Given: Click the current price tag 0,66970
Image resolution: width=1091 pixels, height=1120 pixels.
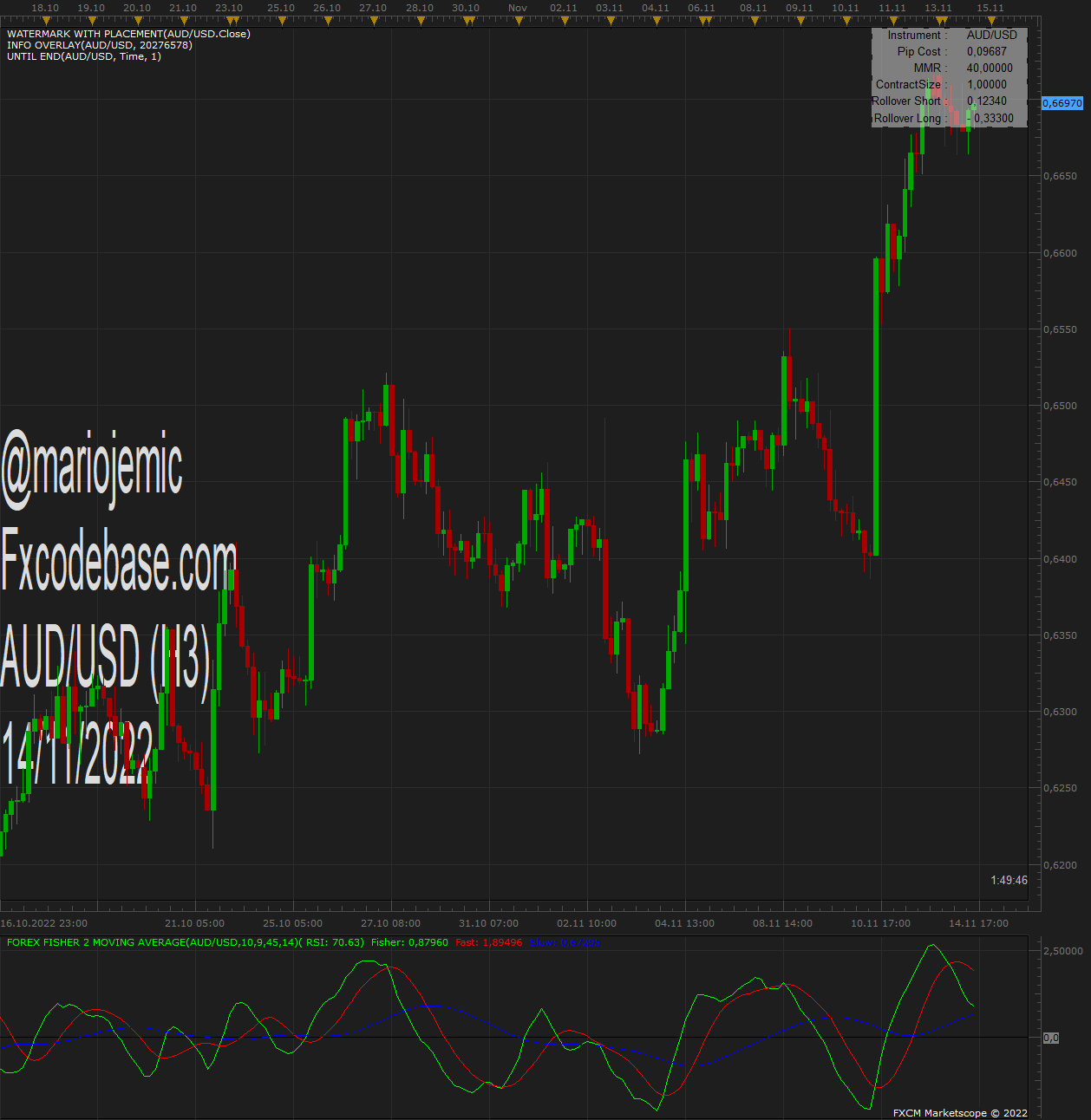Looking at the screenshot, I should (x=1062, y=103).
